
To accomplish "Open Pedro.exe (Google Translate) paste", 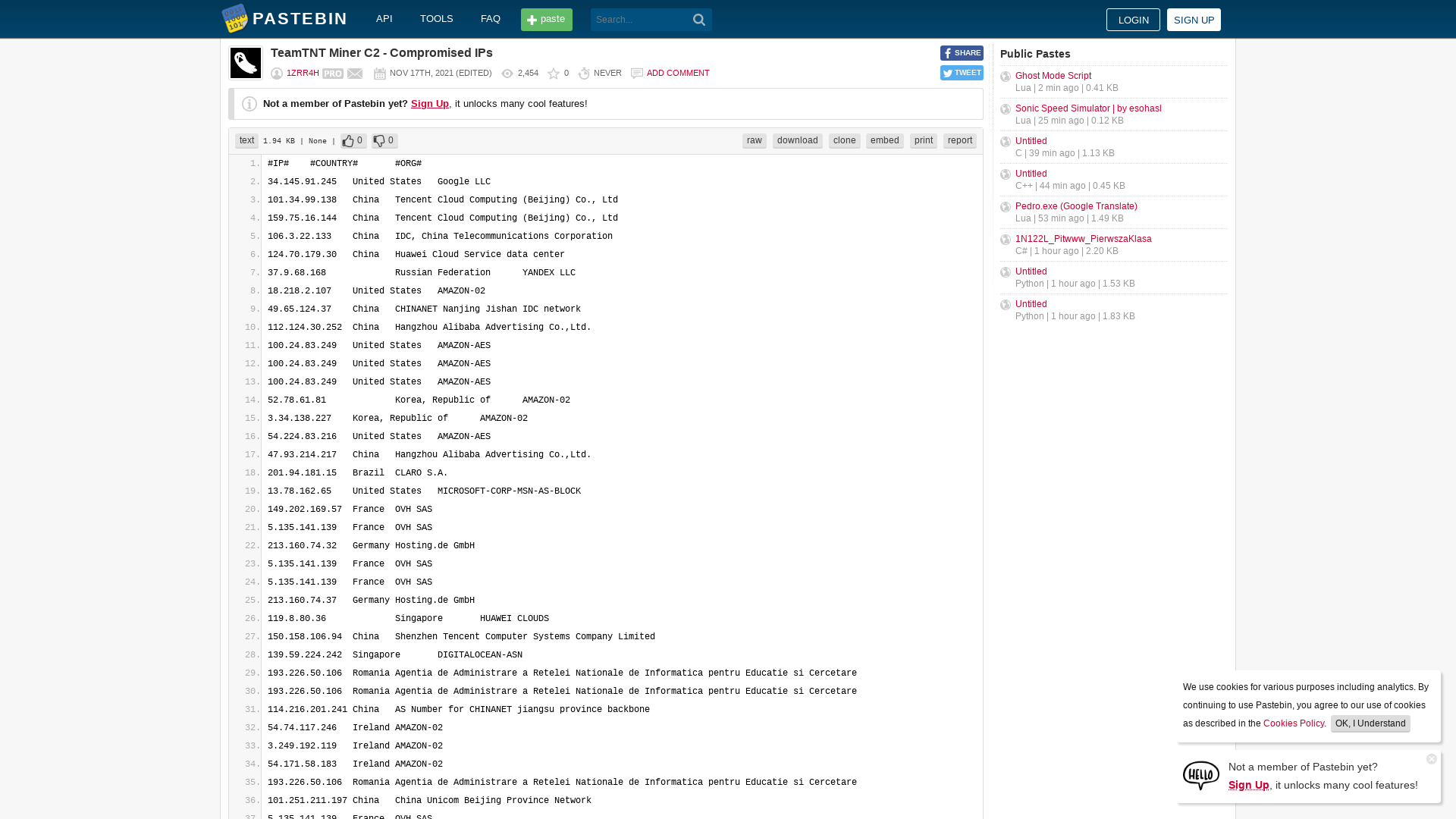I will (1076, 206).
